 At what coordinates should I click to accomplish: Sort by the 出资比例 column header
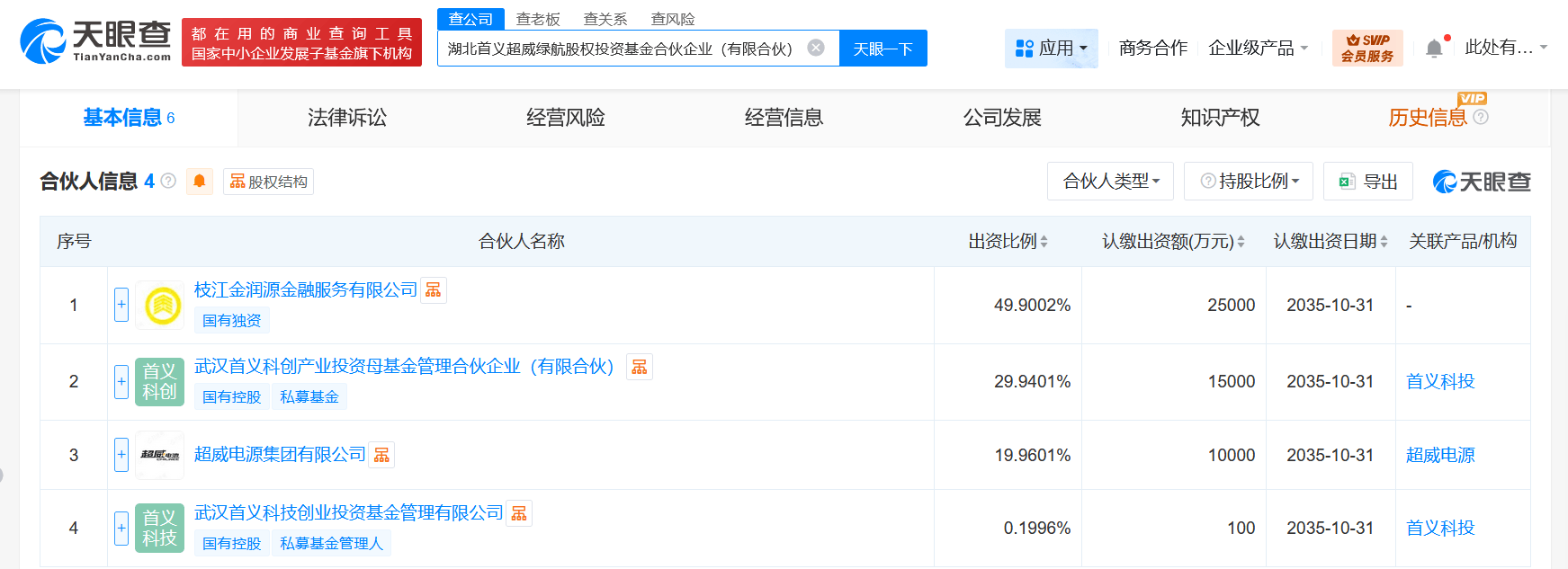[x=1008, y=241]
